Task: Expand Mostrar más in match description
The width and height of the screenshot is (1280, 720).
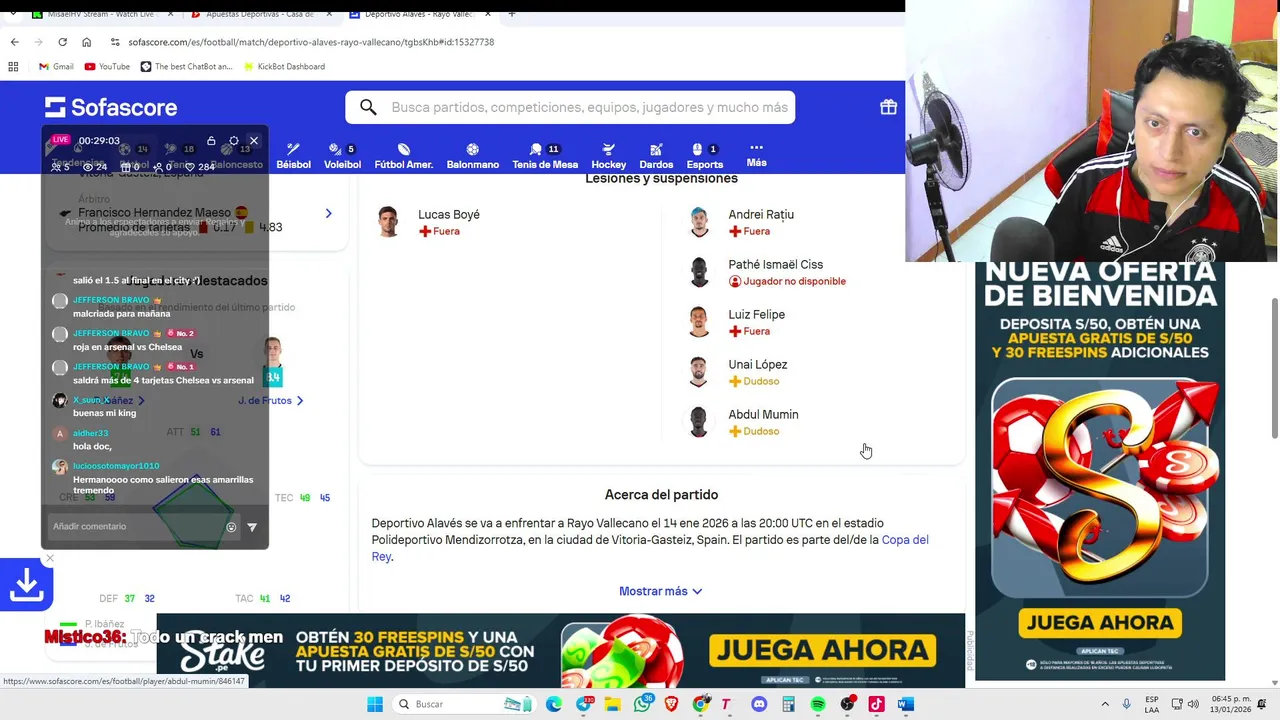Action: (x=660, y=591)
